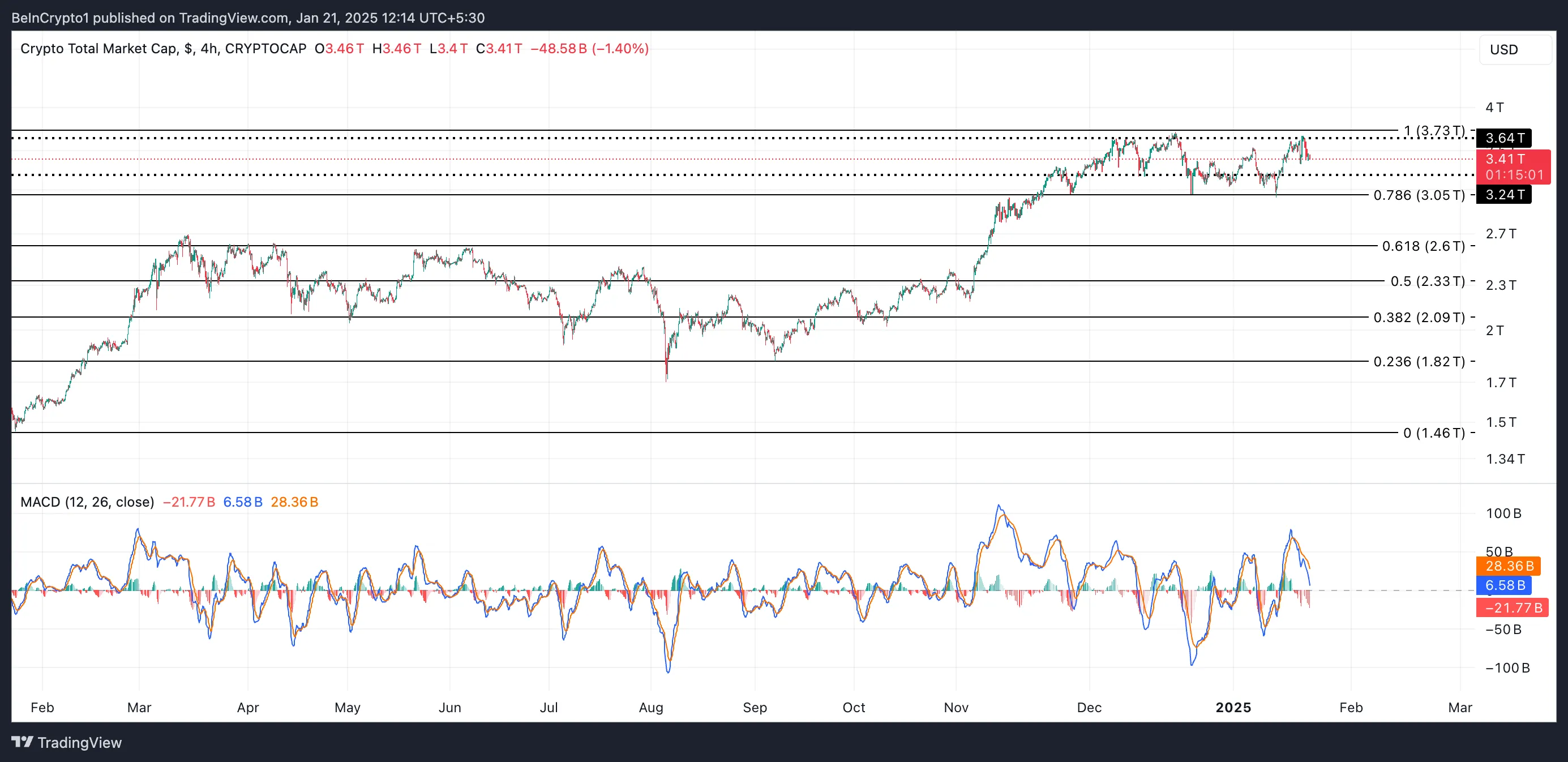Click the BeInCrypto1 published header text

[x=248, y=18]
